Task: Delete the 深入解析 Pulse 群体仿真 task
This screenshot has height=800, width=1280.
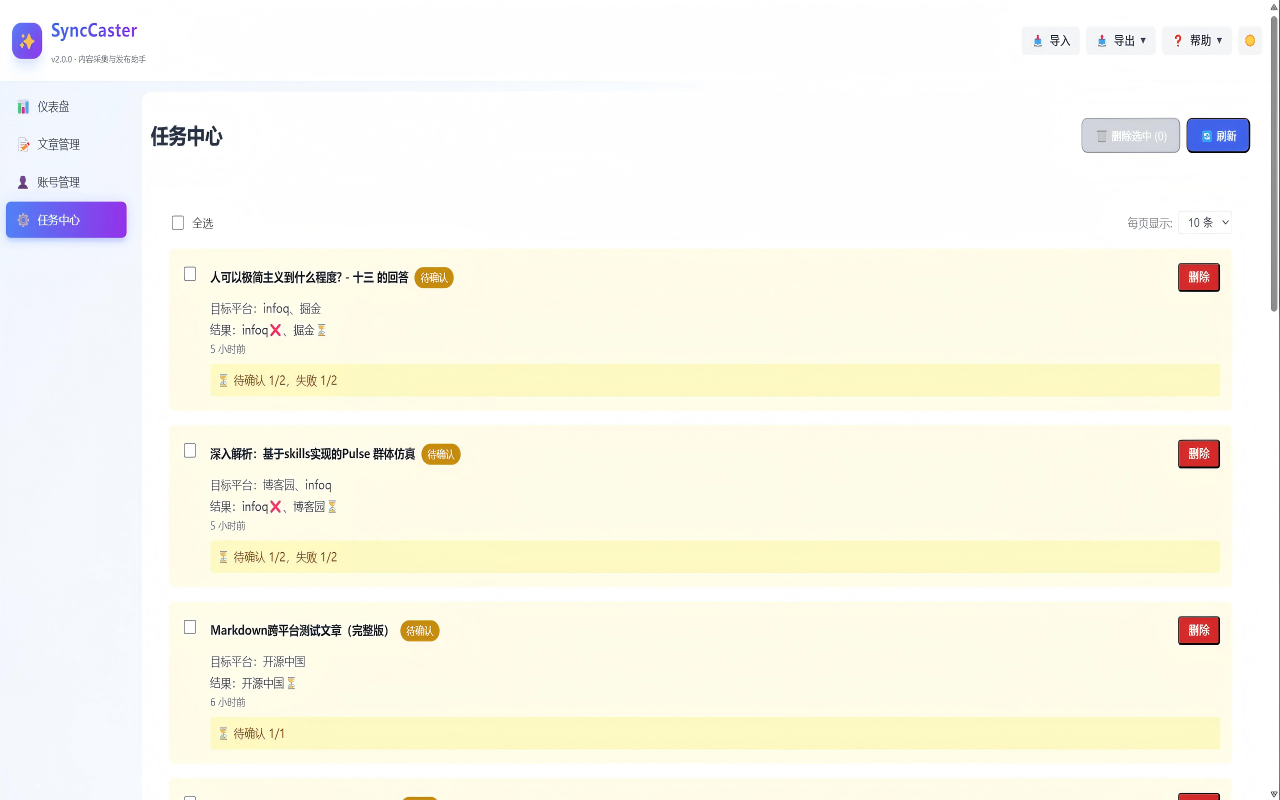Action: pos(1198,454)
